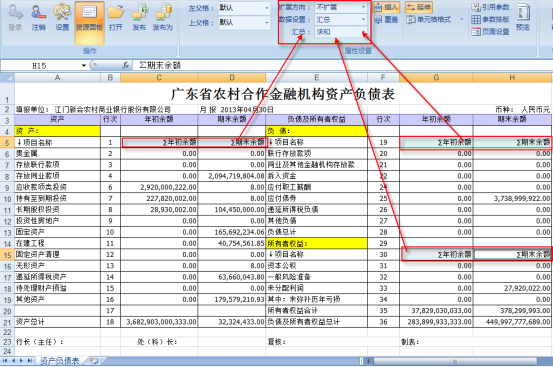Toggle the 资源面板 resource panel button

pos(89,23)
